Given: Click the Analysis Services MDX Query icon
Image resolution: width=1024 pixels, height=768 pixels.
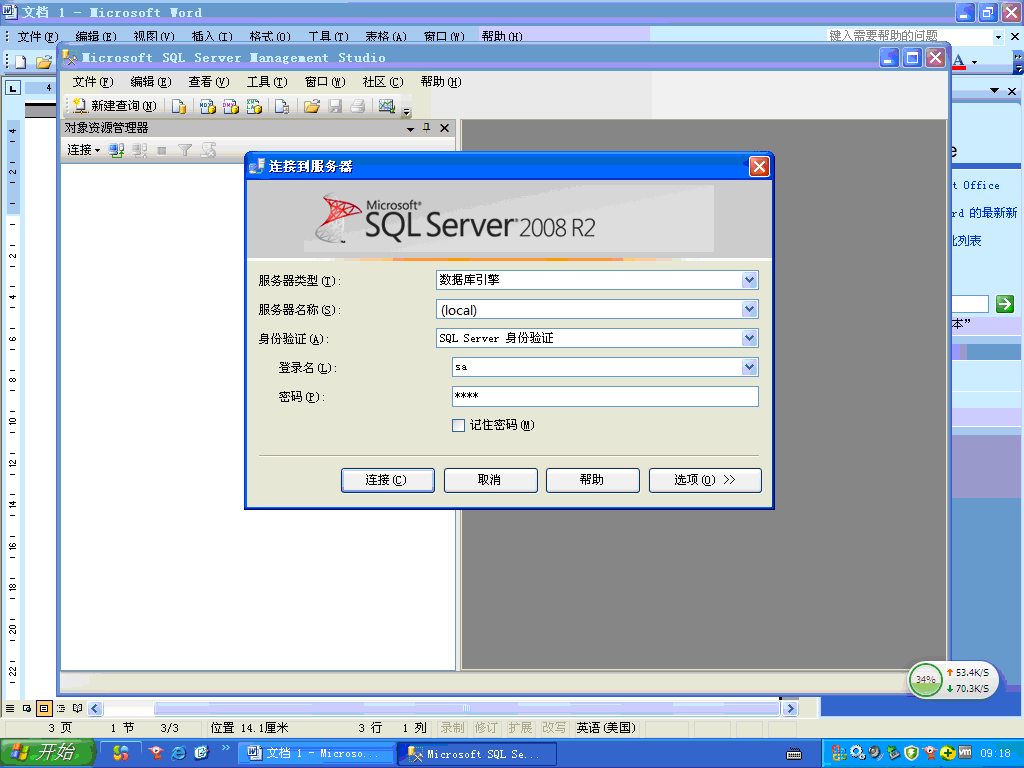Looking at the screenshot, I should [205, 106].
